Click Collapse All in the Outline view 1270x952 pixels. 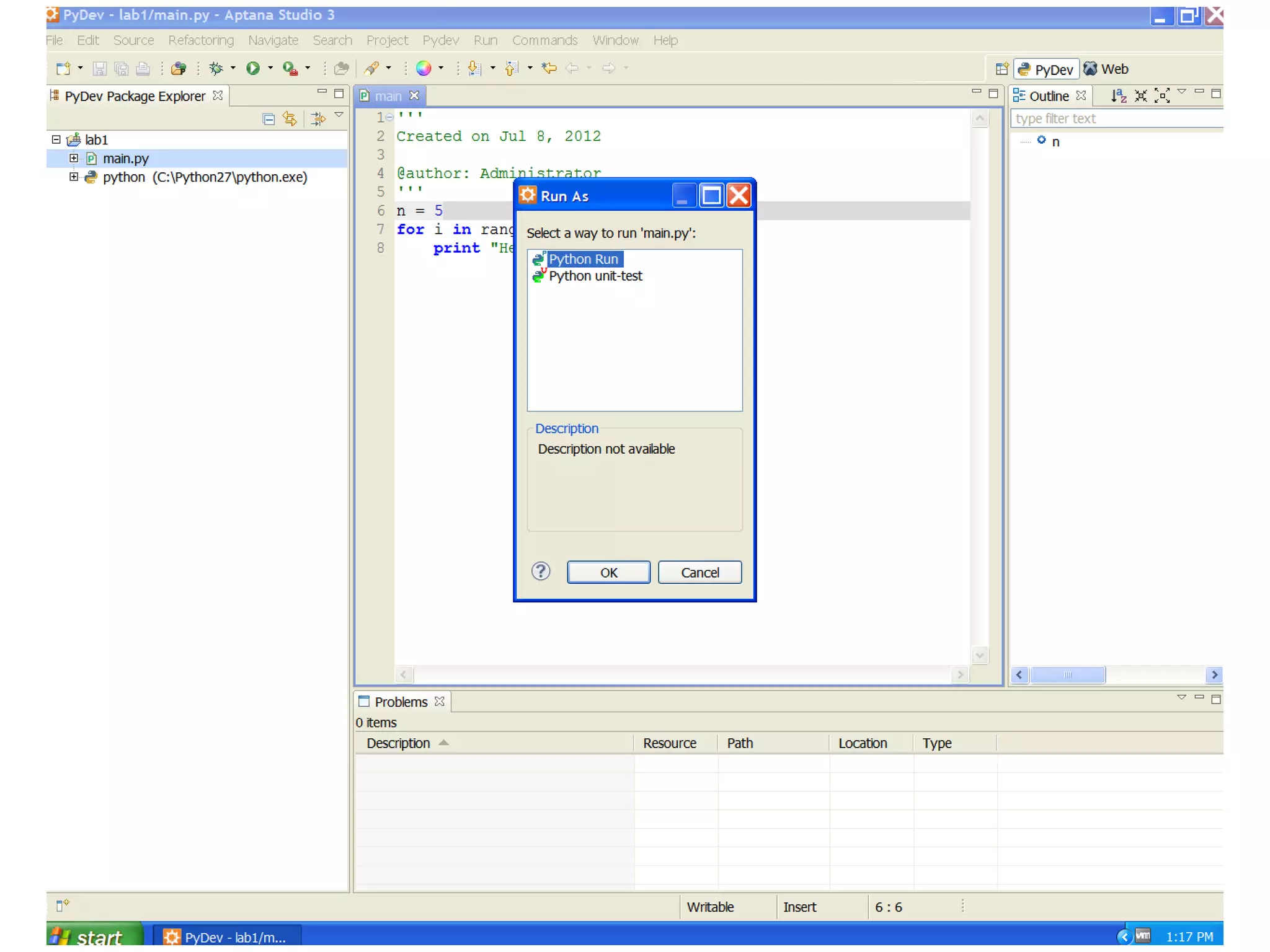coord(1140,95)
